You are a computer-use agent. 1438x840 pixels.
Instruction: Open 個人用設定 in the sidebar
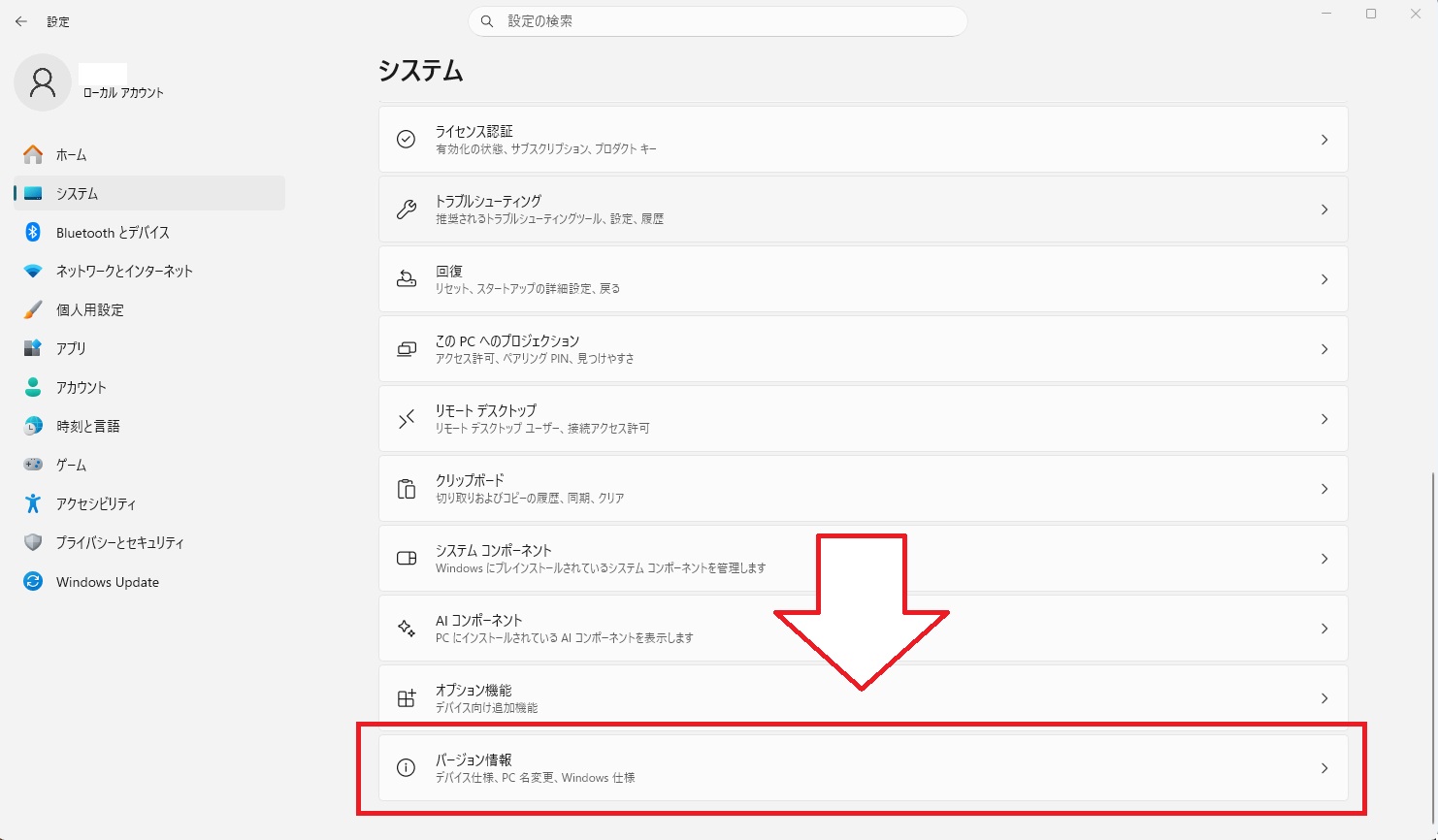tap(149, 309)
